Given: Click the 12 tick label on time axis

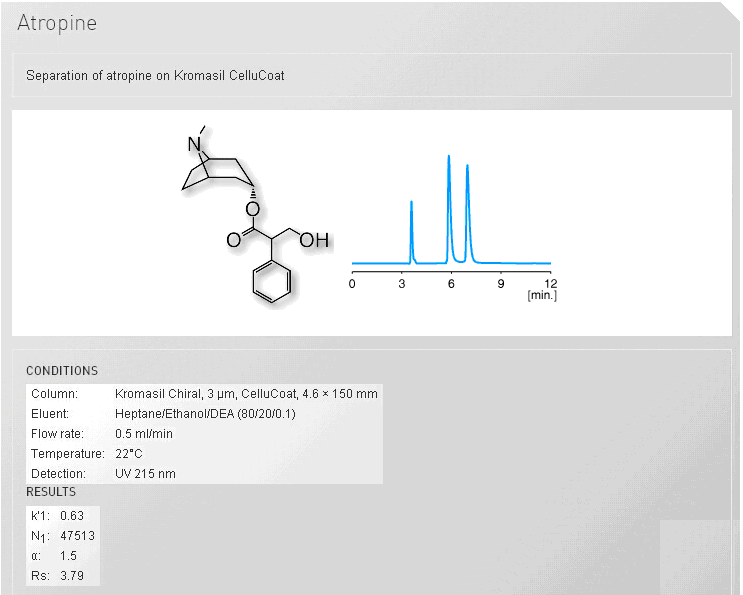Looking at the screenshot, I should click(550, 284).
